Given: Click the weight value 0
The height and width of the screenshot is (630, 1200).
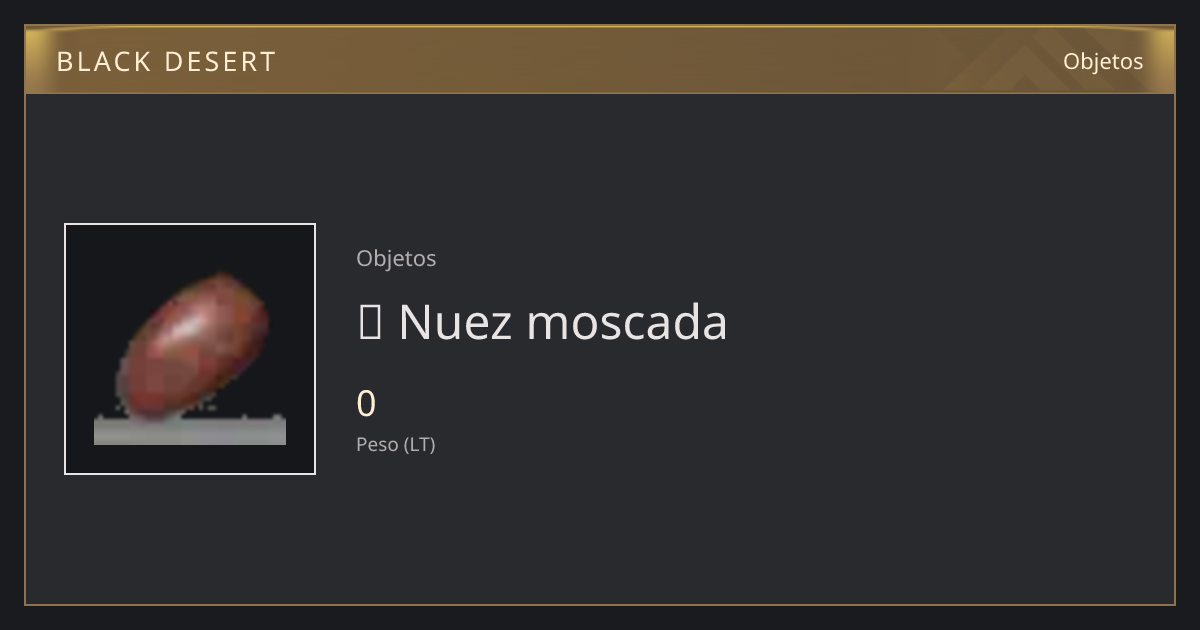Looking at the screenshot, I should [x=366, y=404].
